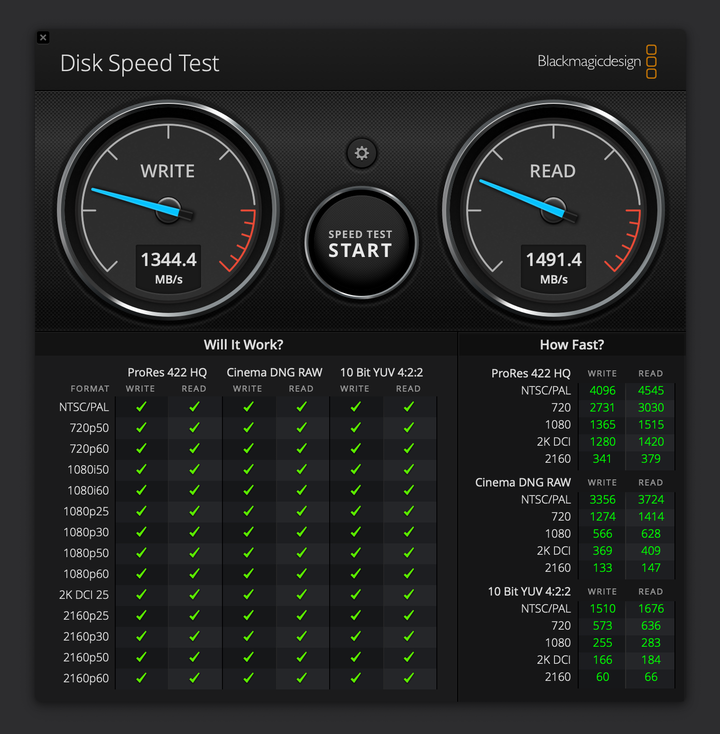The width and height of the screenshot is (720, 734).
Task: Close the Disk Speed Test window
Action: tap(43, 37)
